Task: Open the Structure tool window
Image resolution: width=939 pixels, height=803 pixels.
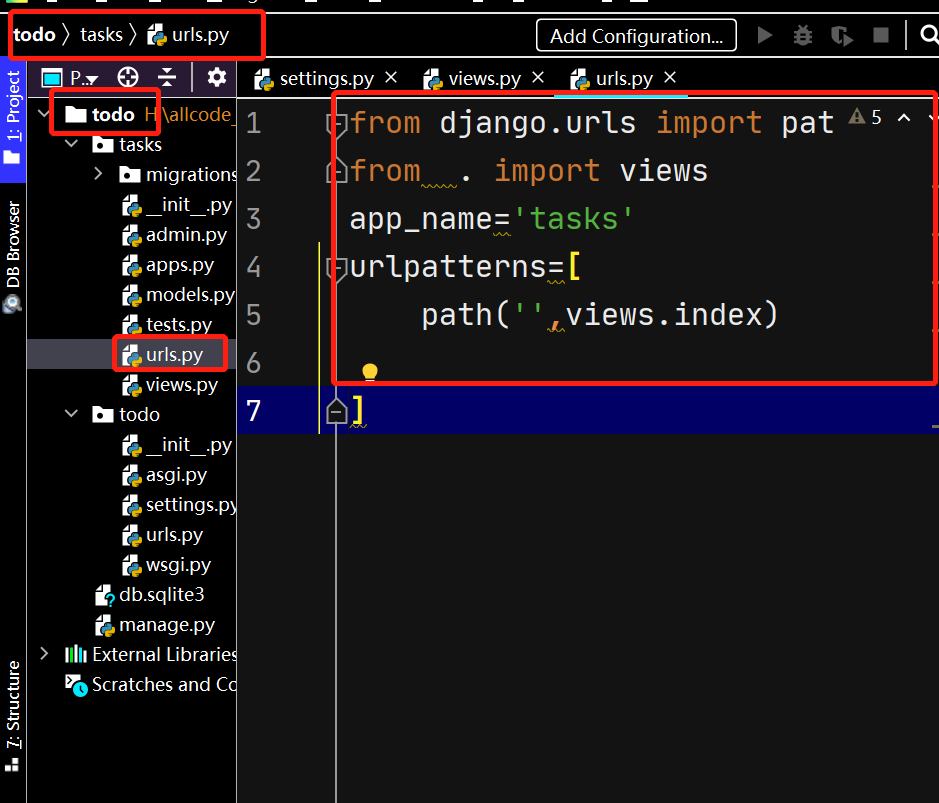Action: point(13,716)
